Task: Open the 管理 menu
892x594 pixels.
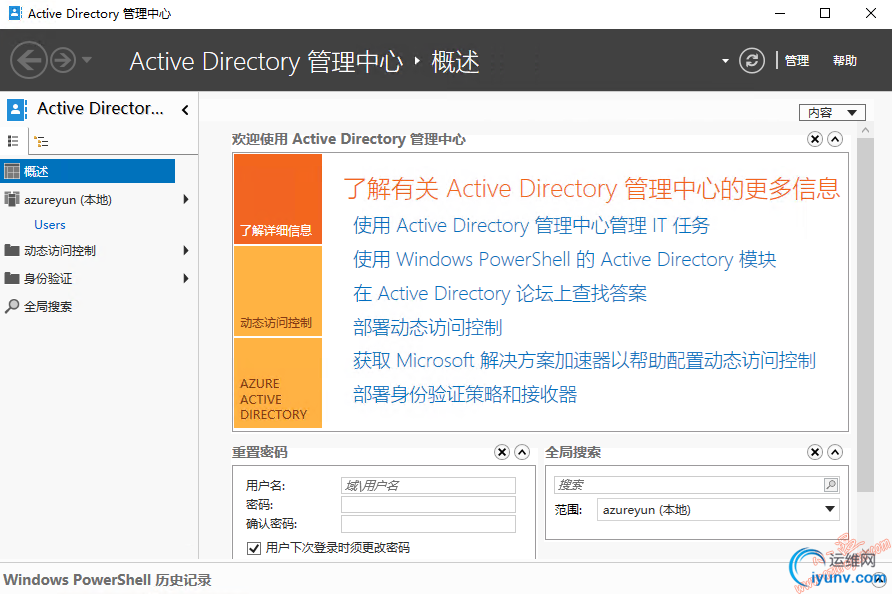Action: click(797, 61)
